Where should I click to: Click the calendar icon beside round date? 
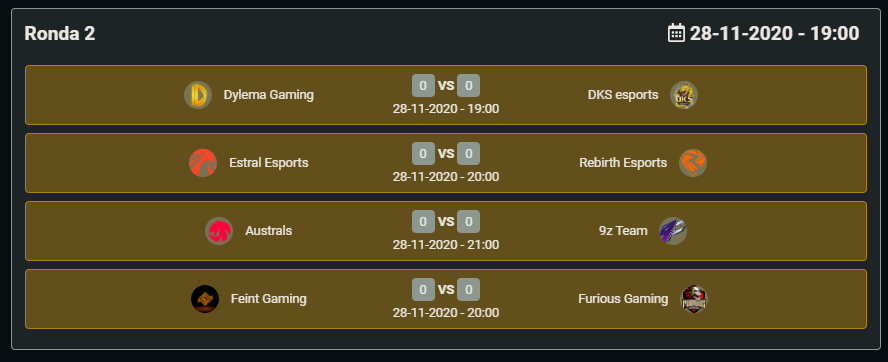point(676,33)
